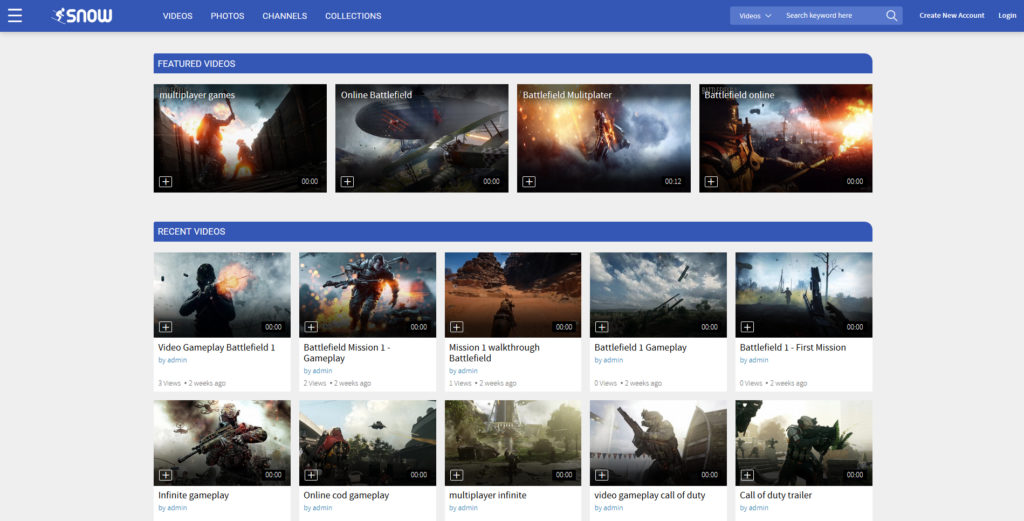Click the 00:12 duration on Battlefield Mulitplater
This screenshot has width=1024, height=521.
tap(673, 182)
